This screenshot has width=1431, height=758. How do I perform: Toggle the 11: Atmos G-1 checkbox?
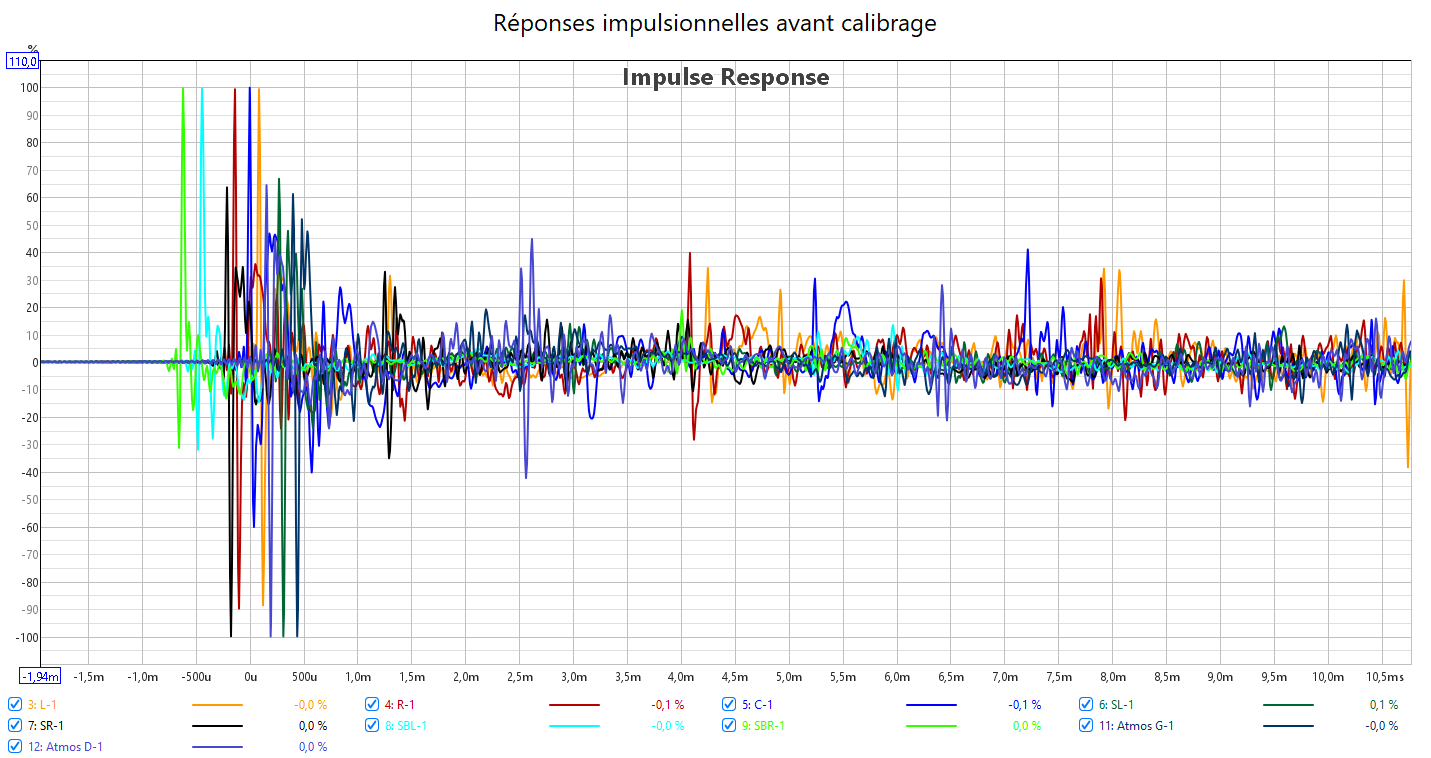[1086, 725]
